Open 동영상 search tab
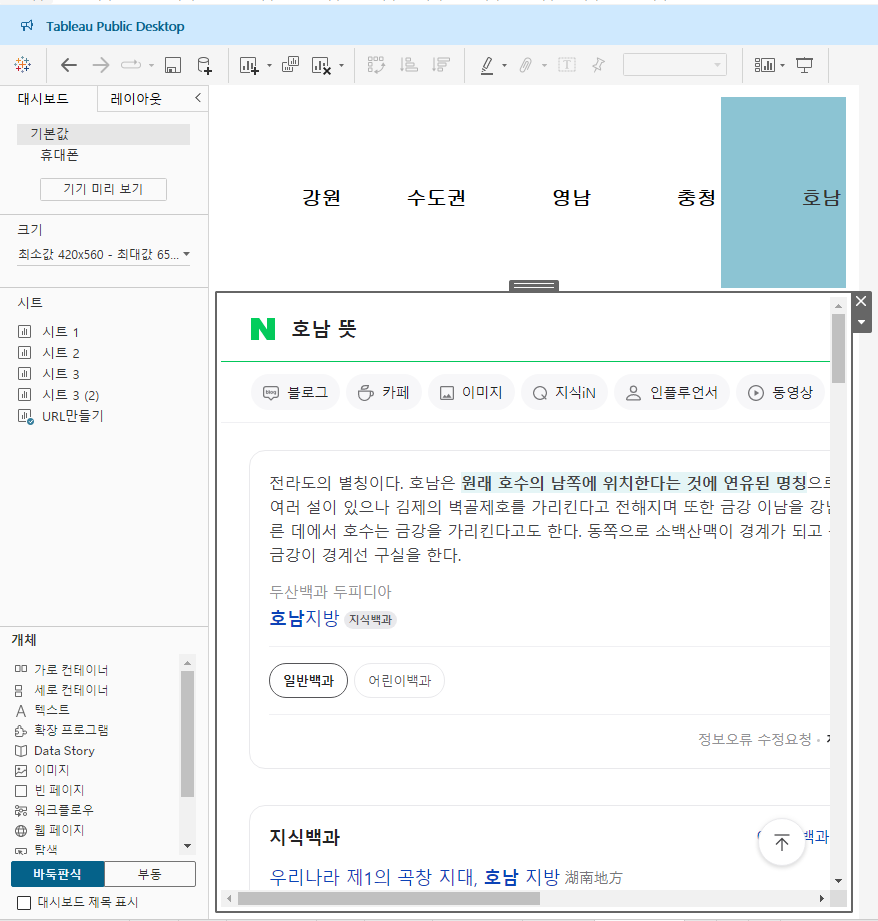This screenshot has height=921, width=878. click(781, 392)
